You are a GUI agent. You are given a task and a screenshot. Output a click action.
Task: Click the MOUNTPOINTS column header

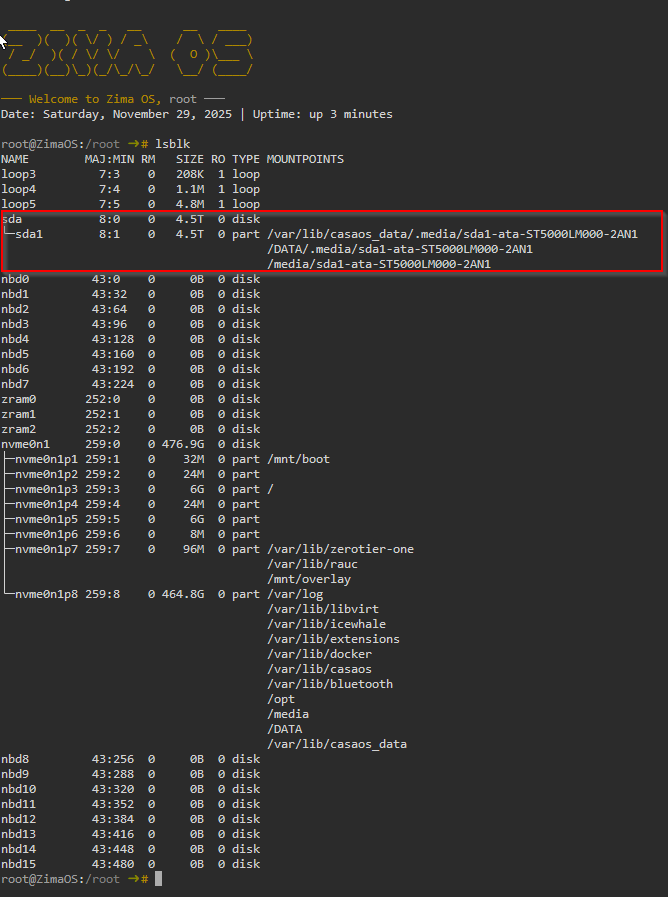(305, 159)
